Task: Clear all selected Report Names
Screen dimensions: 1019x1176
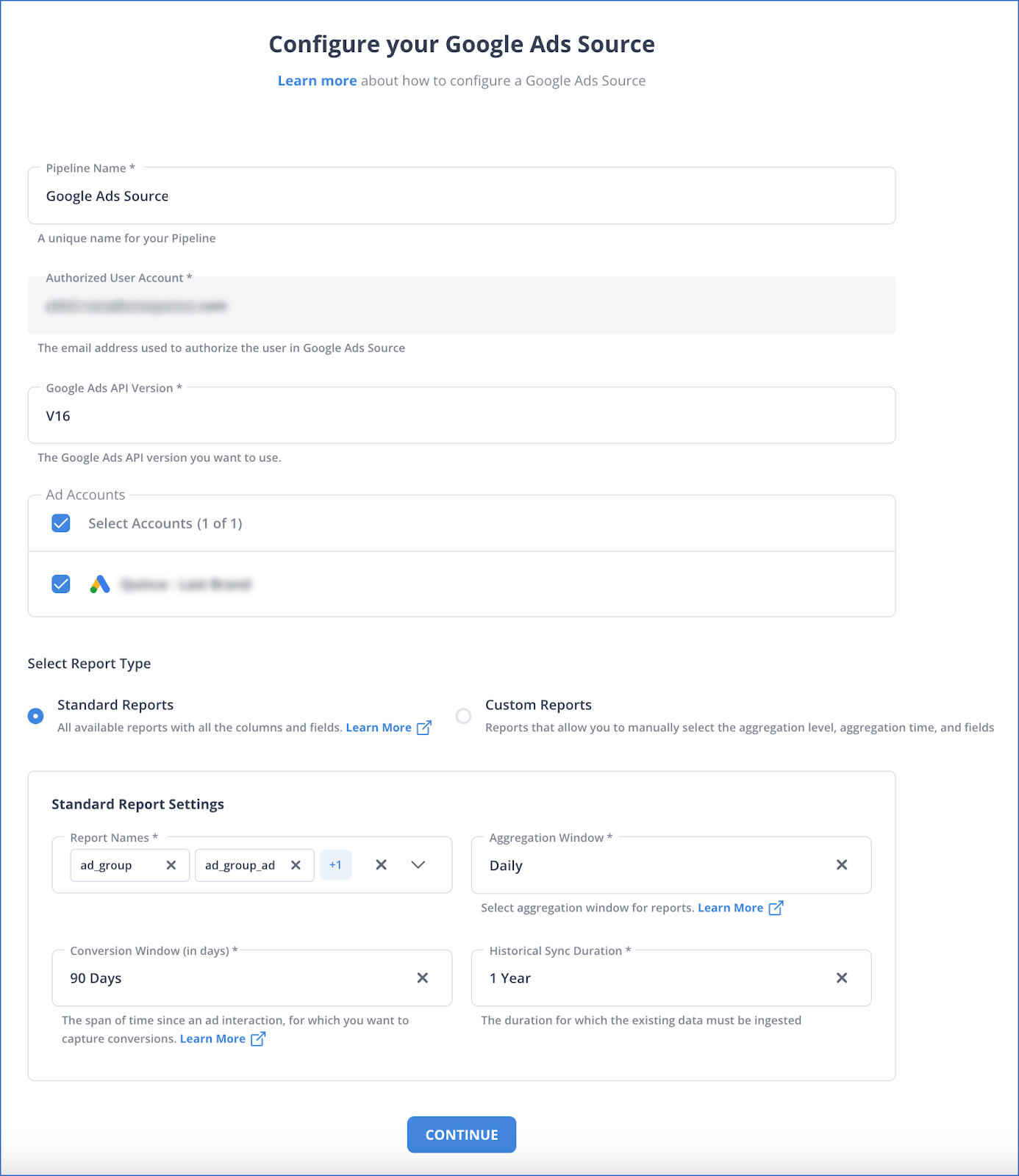Action: tap(381, 865)
